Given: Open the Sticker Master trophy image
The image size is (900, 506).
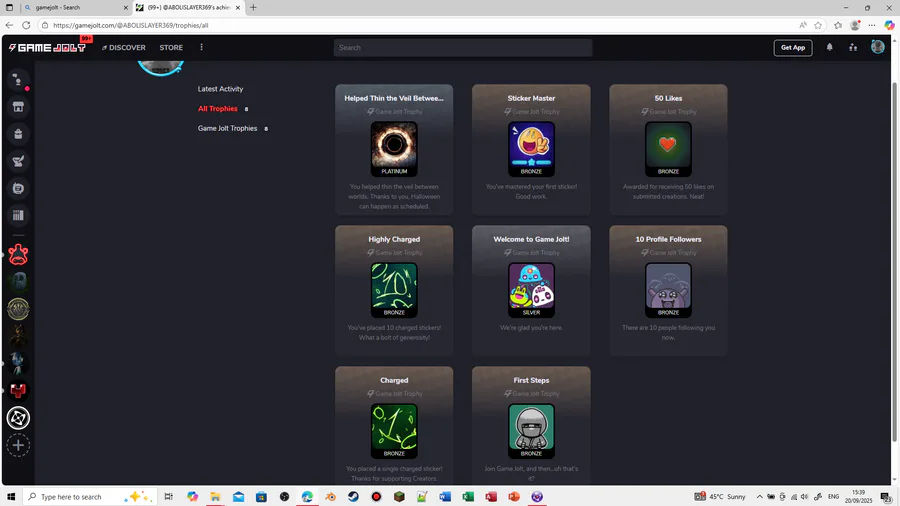Looking at the screenshot, I should (531, 149).
